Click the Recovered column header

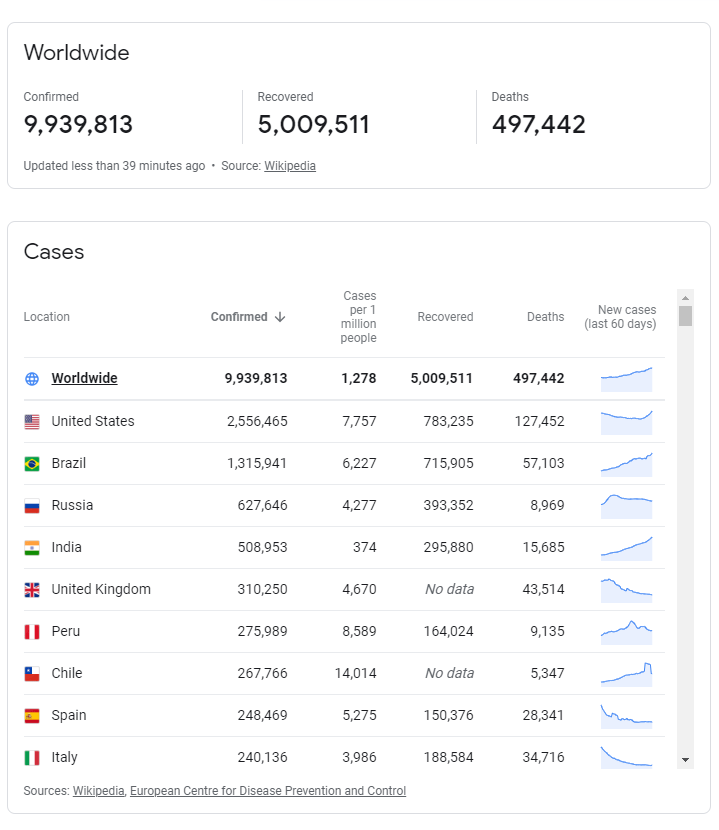[x=445, y=317]
